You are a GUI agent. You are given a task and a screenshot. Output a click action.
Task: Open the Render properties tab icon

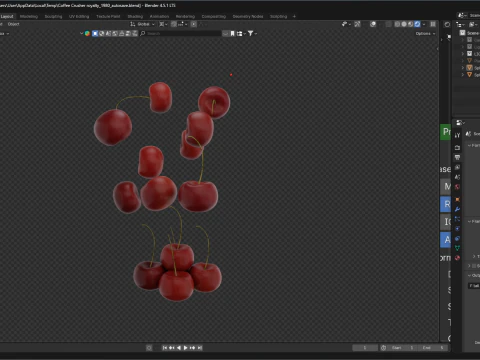tap(457, 147)
